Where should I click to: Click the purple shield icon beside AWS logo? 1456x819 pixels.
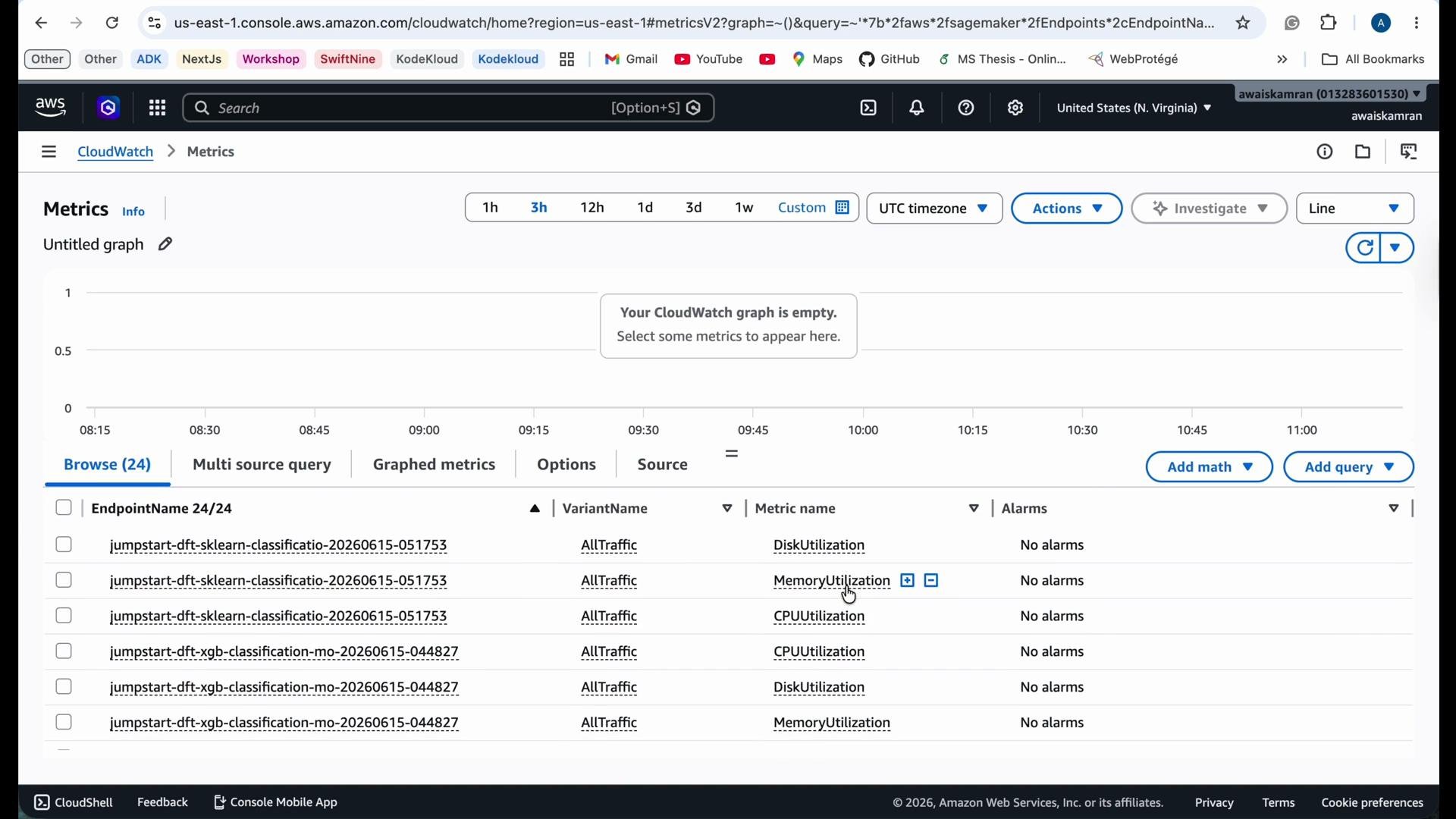108,108
